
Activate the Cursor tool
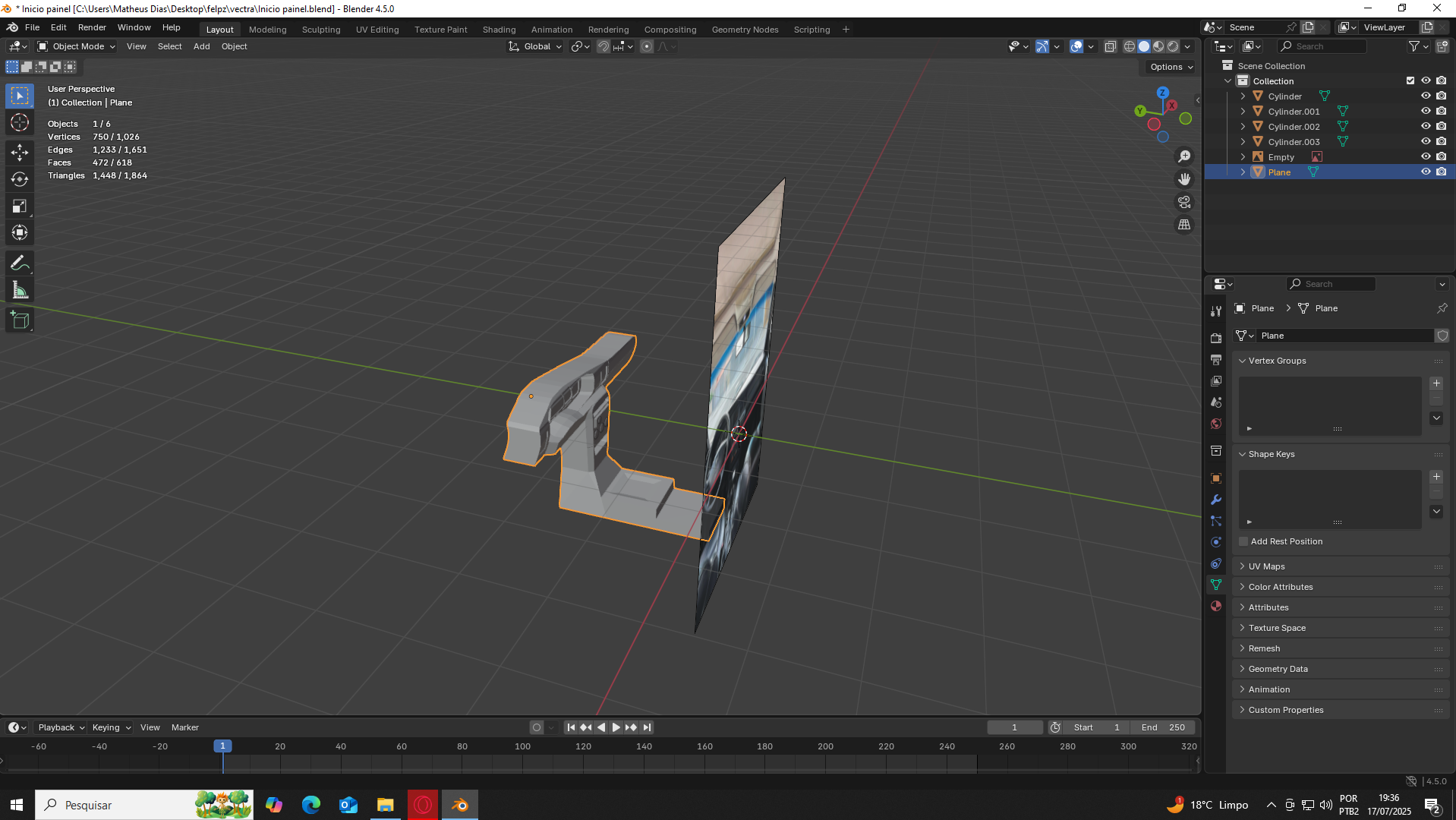(20, 122)
